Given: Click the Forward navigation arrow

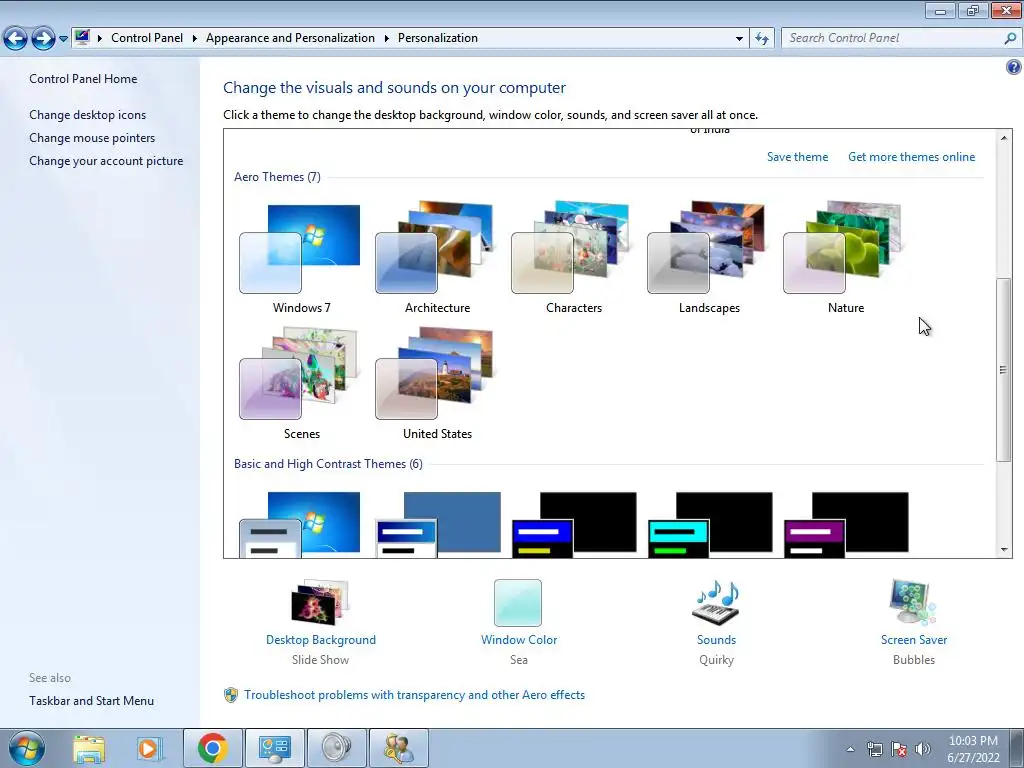Looking at the screenshot, I should click(x=43, y=39).
